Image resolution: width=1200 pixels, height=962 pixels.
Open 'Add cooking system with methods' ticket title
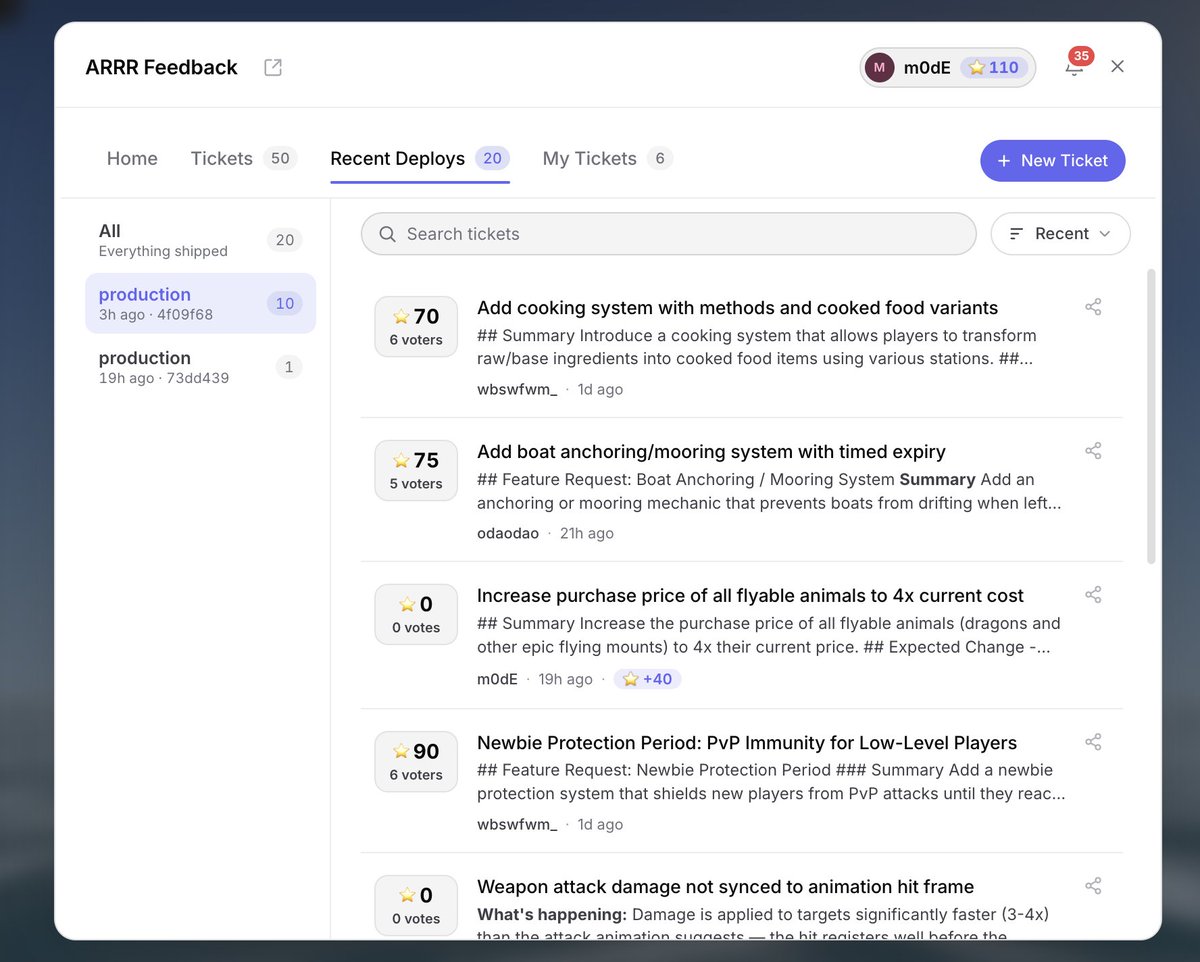[x=737, y=308]
